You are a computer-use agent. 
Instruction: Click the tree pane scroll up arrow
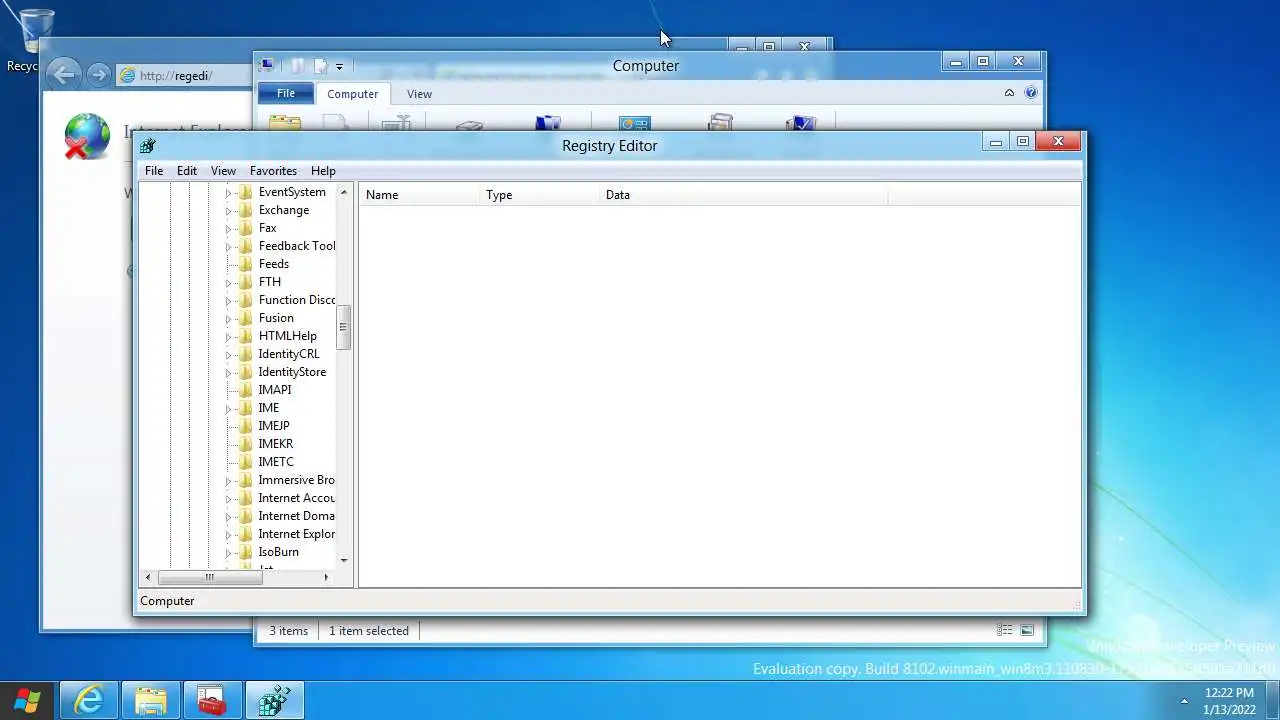pyautogui.click(x=344, y=192)
